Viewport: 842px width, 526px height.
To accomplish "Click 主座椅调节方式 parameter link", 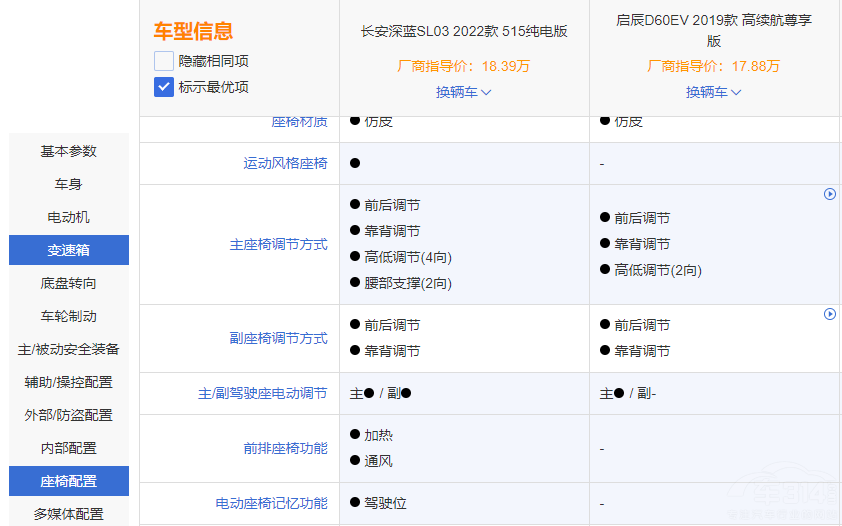I will [279, 244].
